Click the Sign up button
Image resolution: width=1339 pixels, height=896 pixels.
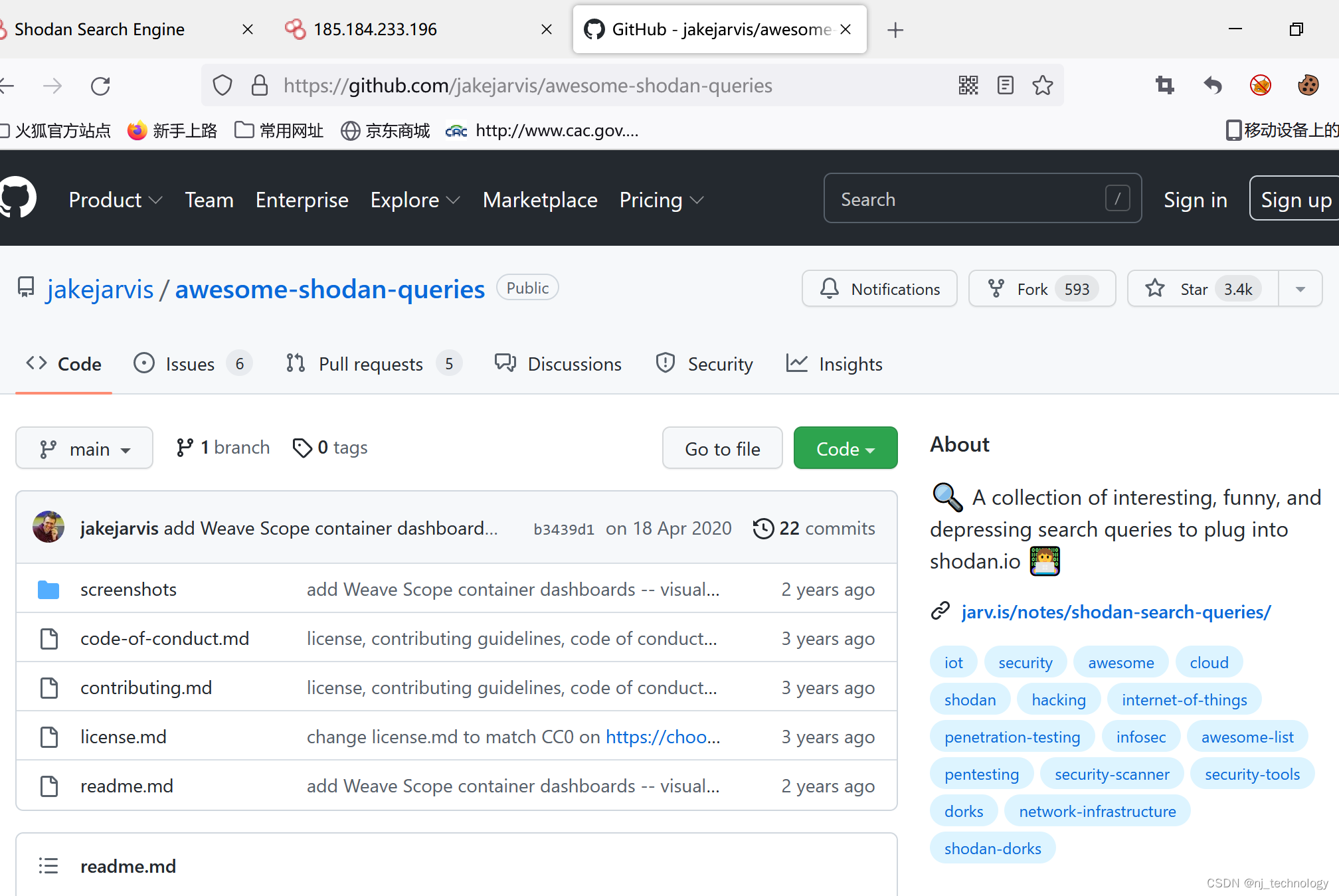point(1296,199)
